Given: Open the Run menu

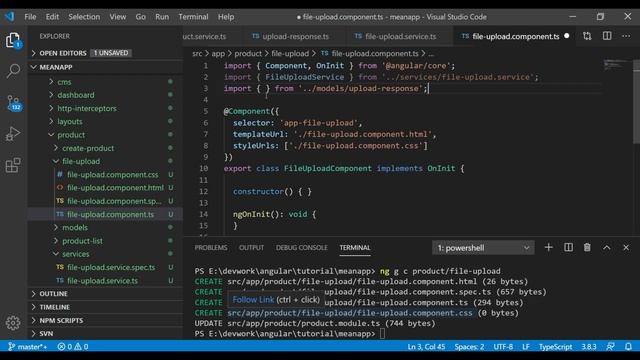Looking at the screenshot, I should [x=162, y=17].
